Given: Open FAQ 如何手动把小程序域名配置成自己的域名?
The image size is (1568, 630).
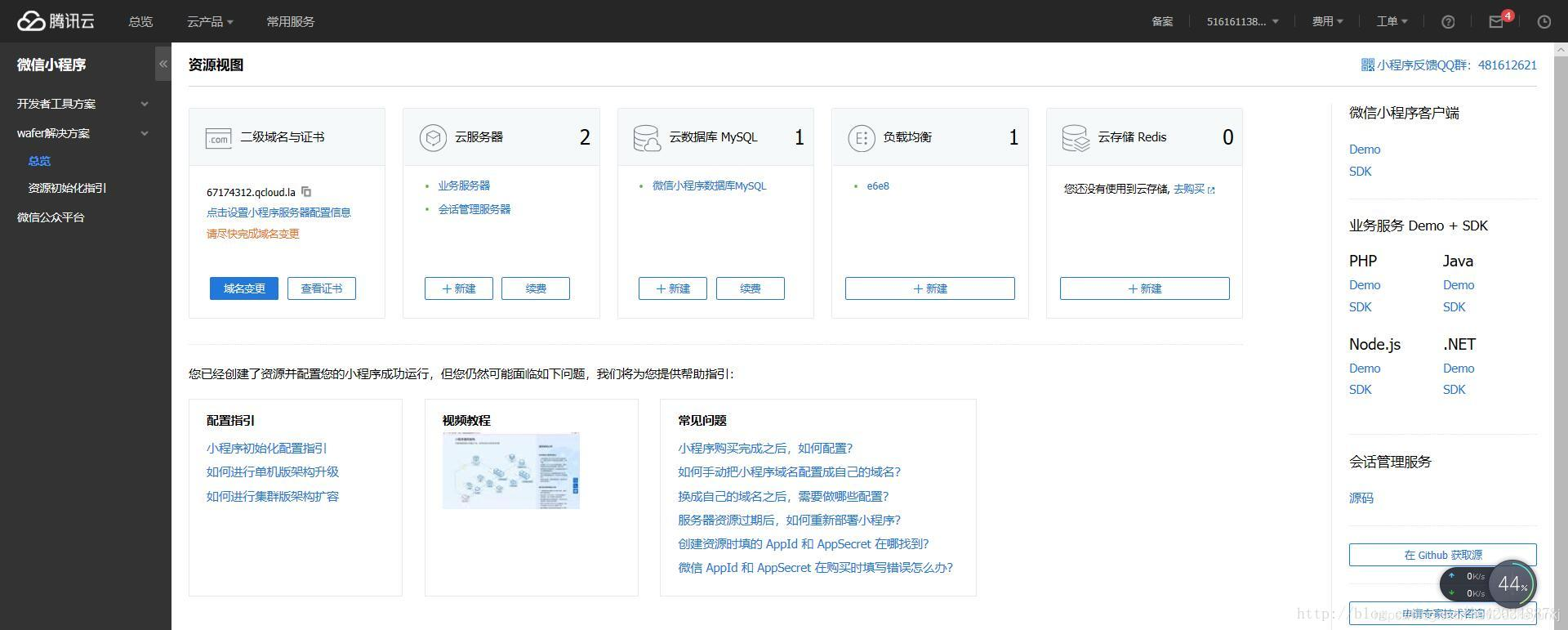Looking at the screenshot, I should (x=790, y=471).
